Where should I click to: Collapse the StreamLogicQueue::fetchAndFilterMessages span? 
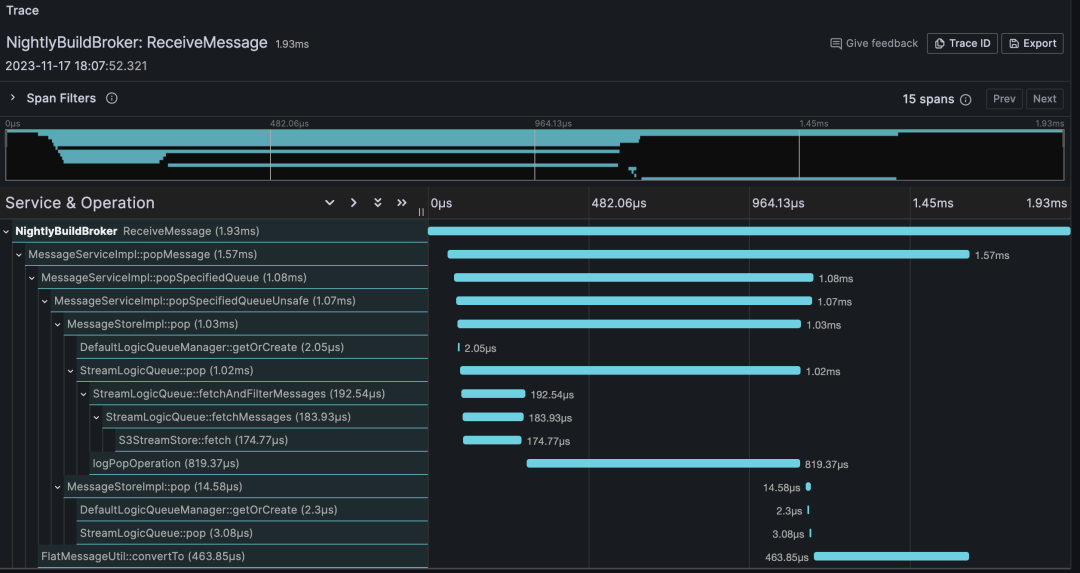click(85, 394)
